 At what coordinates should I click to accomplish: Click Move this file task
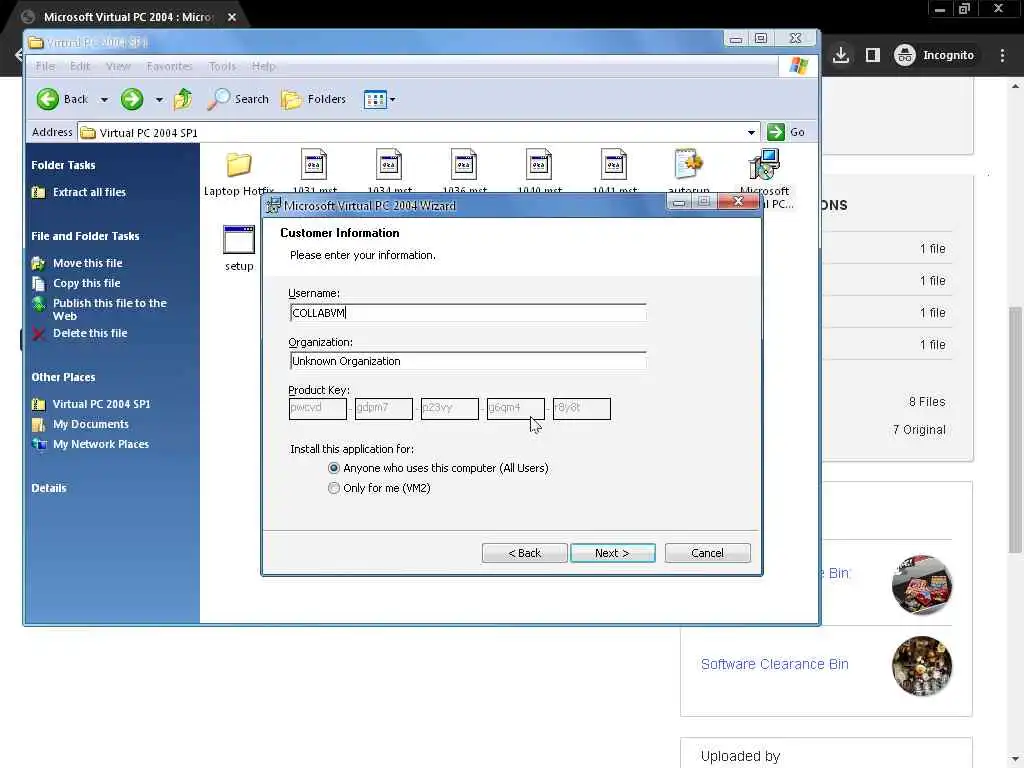(x=88, y=263)
